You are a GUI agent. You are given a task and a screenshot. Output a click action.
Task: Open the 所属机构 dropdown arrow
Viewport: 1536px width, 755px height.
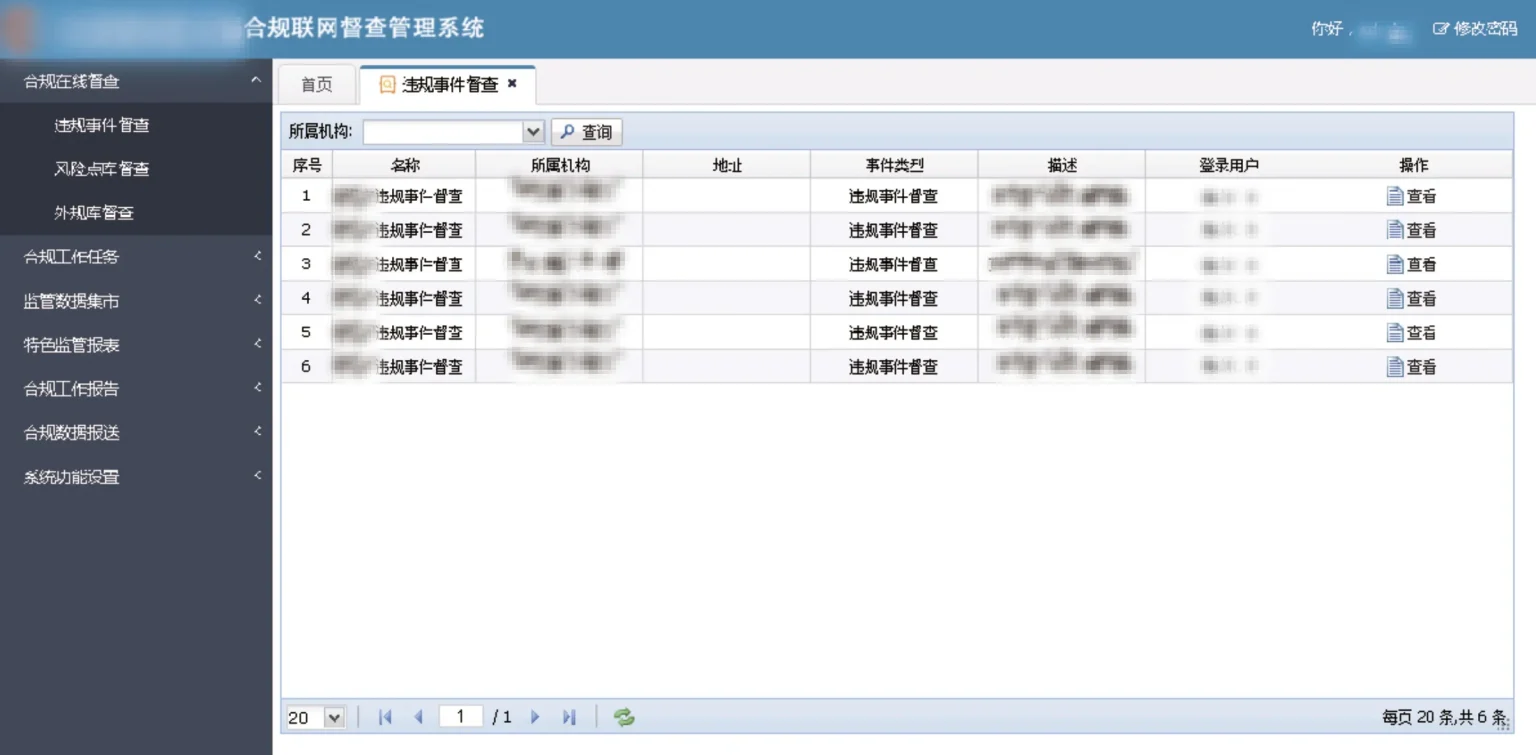533,132
